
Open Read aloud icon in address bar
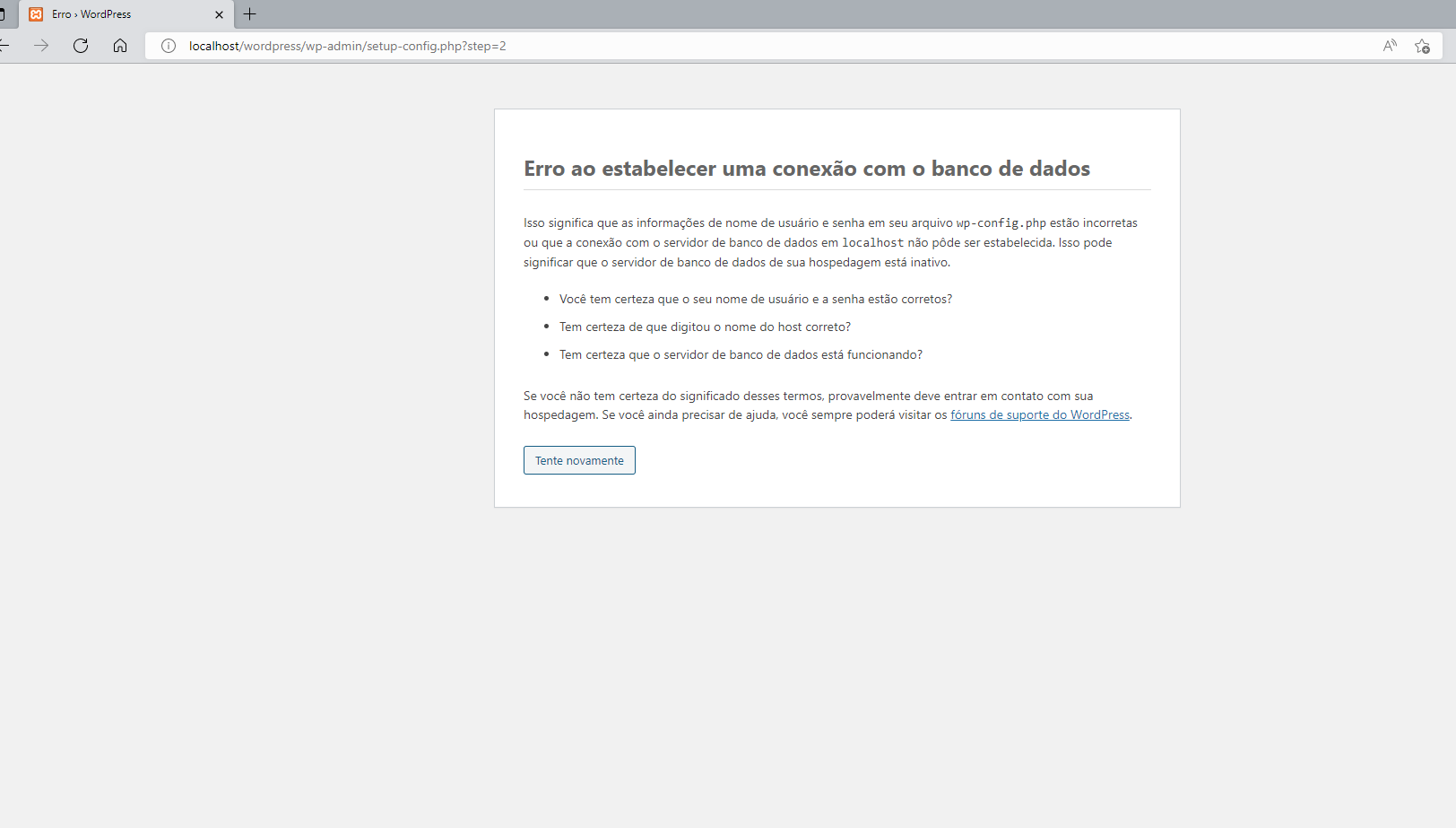tap(1390, 46)
